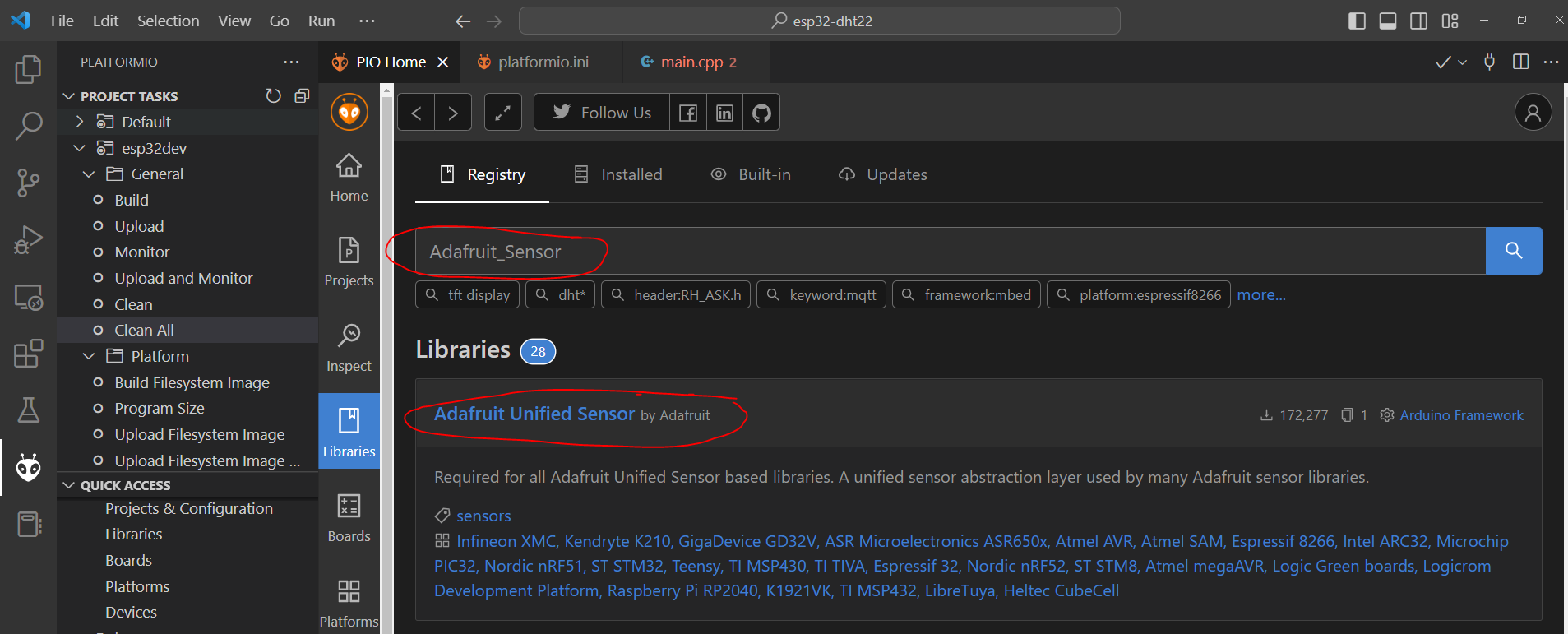The height and width of the screenshot is (634, 1568).
Task: Open PlatformIO build dropdown arrow in editor toolbar
Action: point(1462,62)
